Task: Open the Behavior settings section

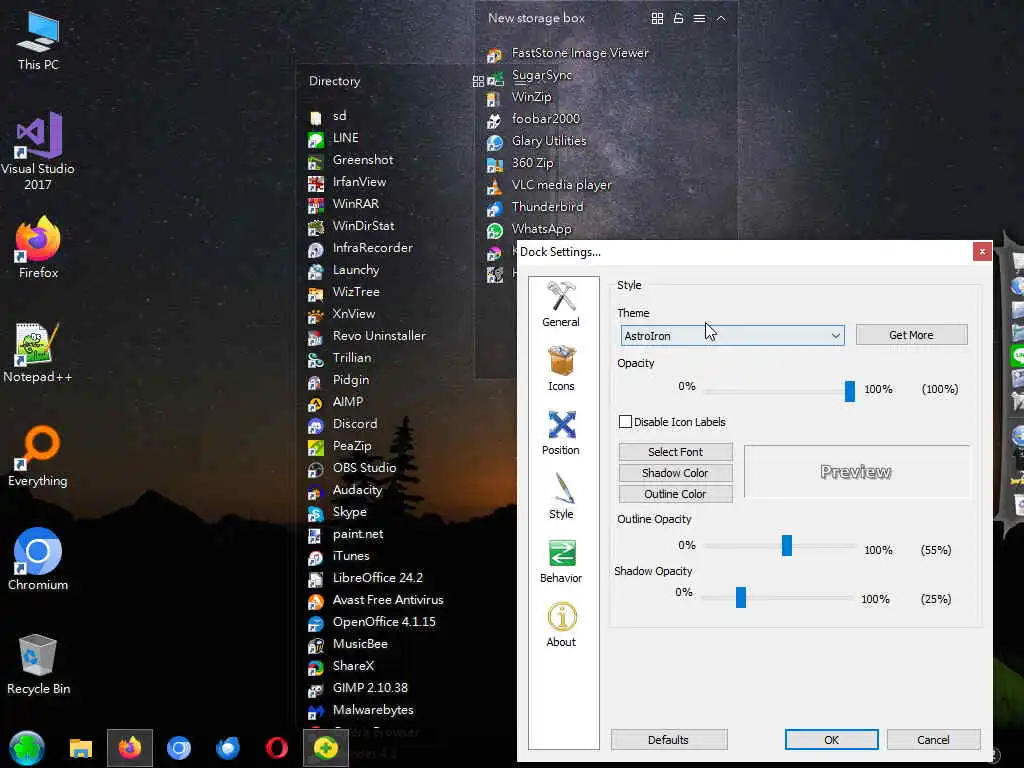Action: 561,560
